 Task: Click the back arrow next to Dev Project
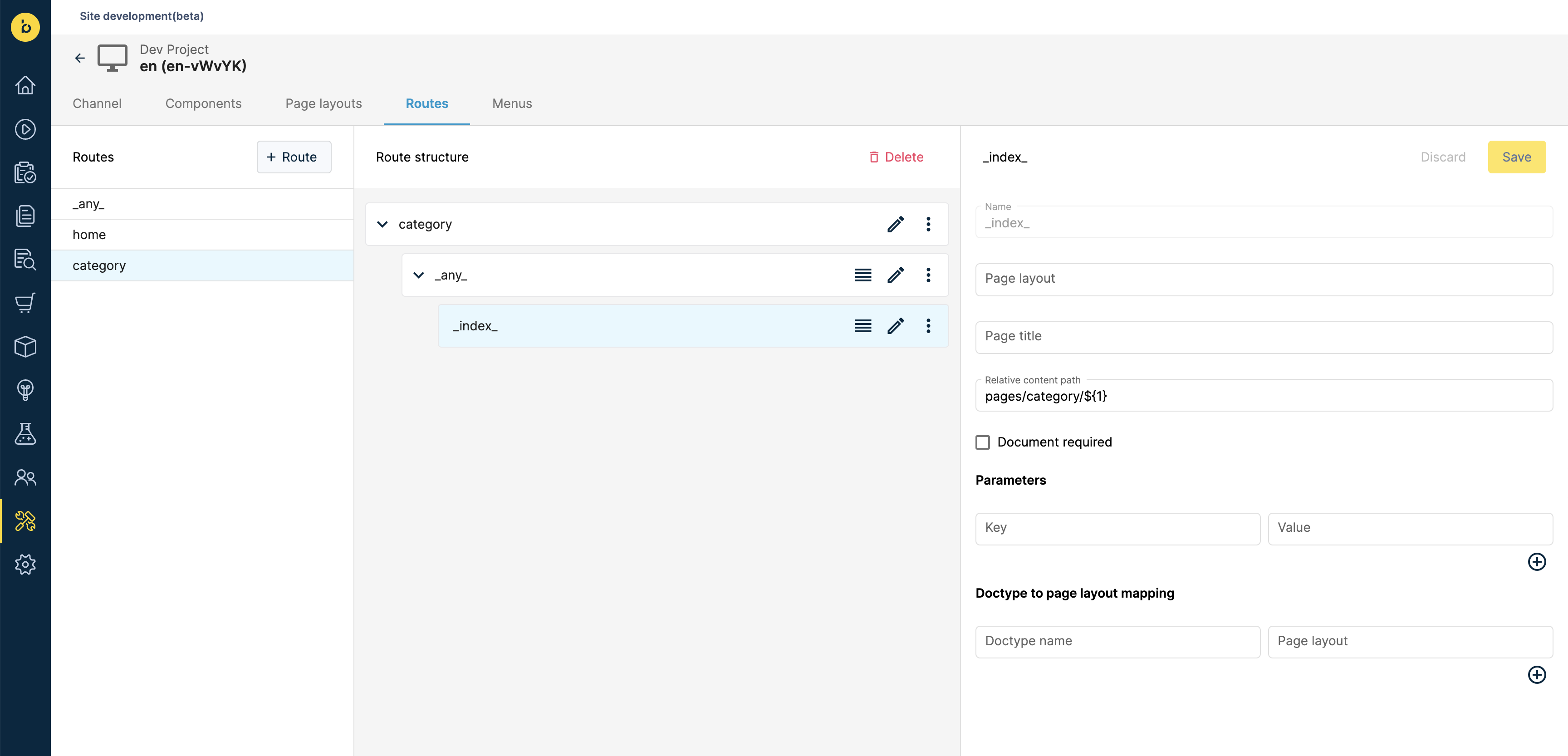[80, 58]
